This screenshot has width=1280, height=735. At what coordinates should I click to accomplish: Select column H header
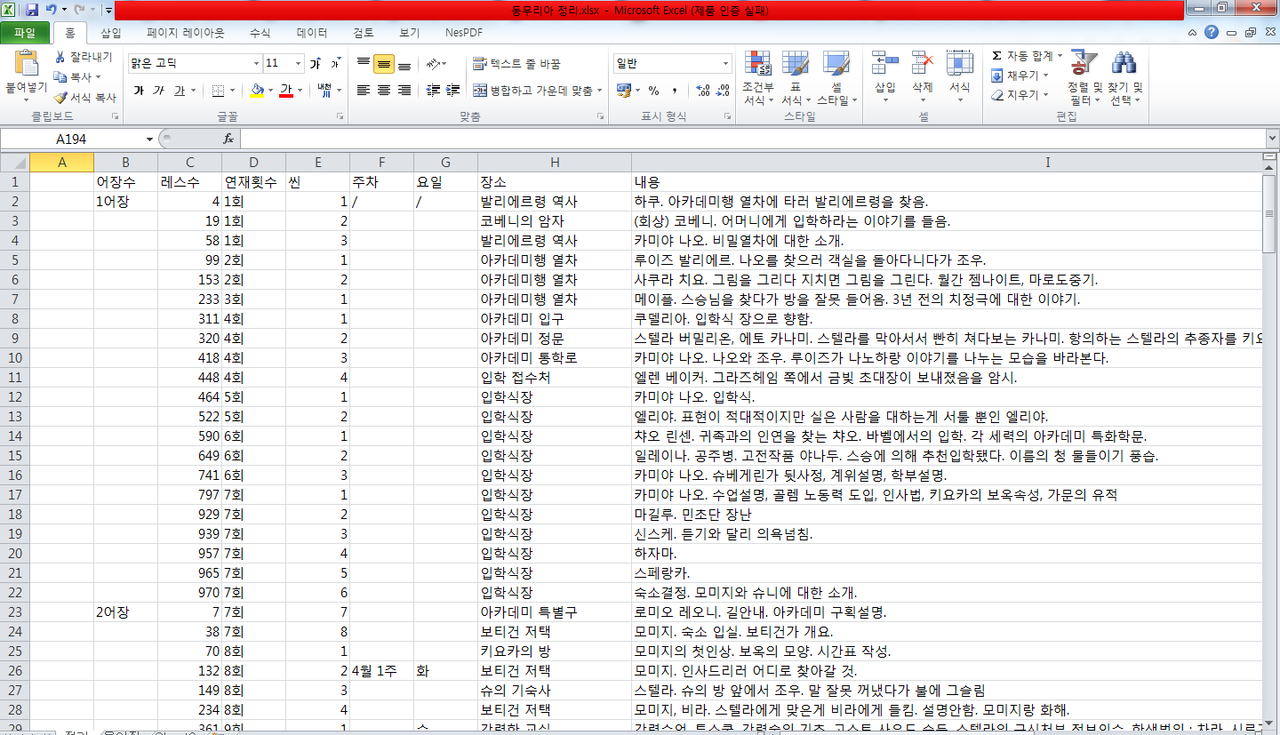point(554,162)
